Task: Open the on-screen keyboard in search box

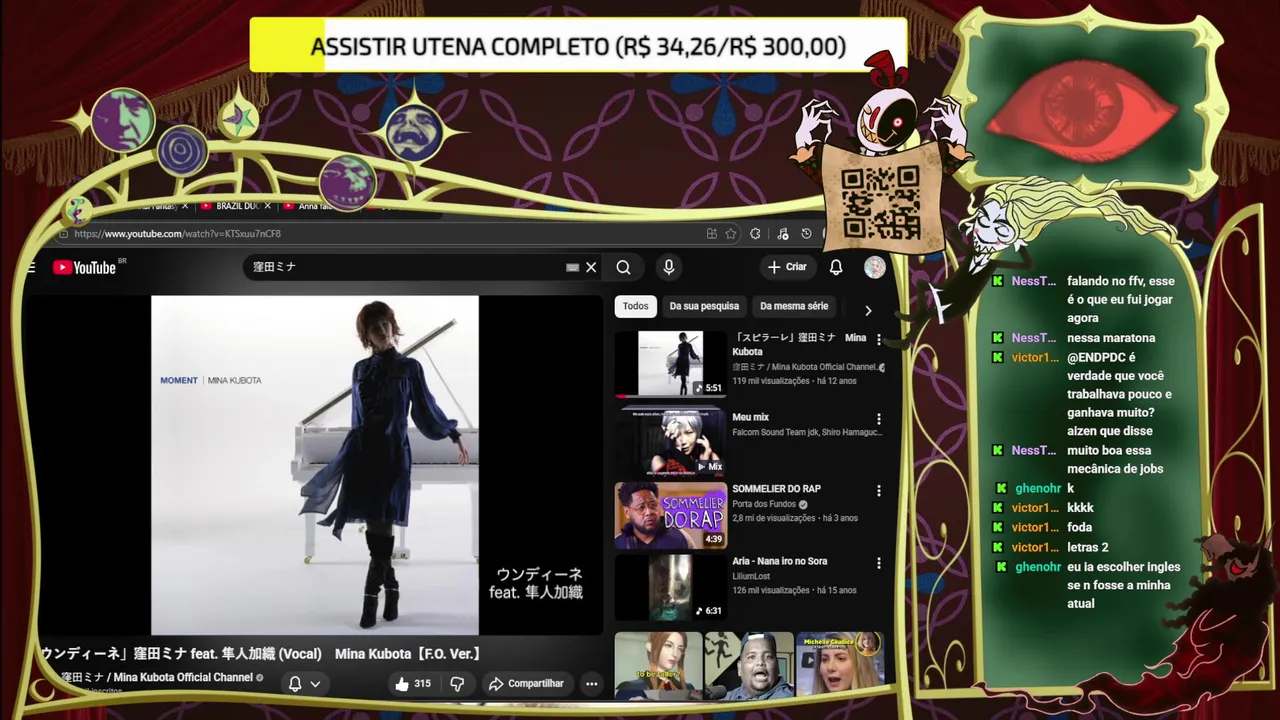Action: (572, 267)
